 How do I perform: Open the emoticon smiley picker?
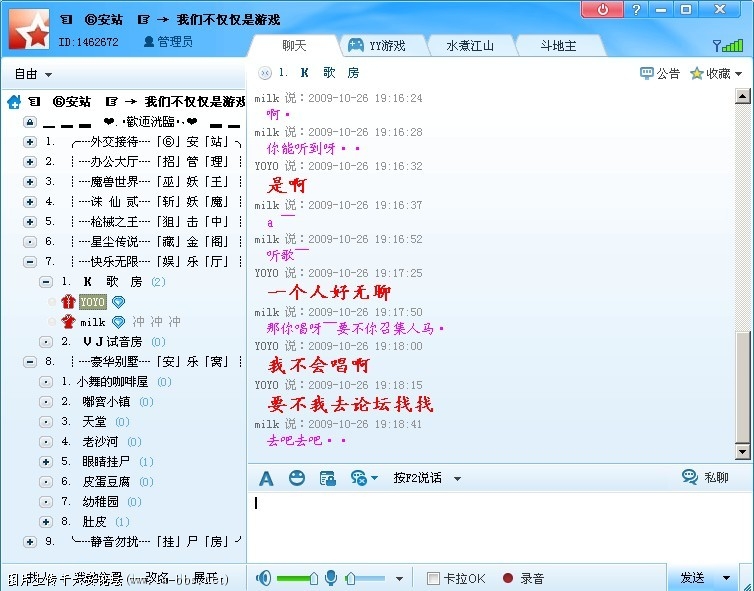point(297,478)
